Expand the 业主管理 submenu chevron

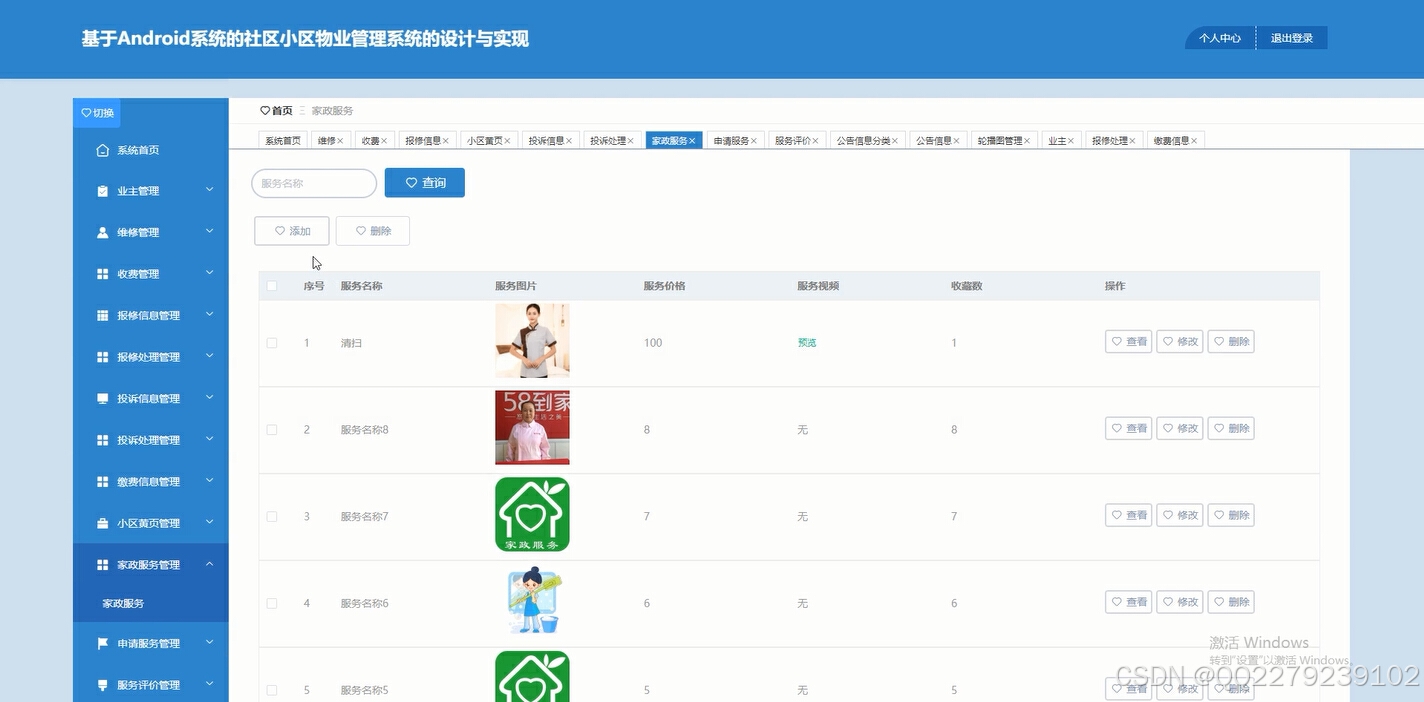coord(210,190)
